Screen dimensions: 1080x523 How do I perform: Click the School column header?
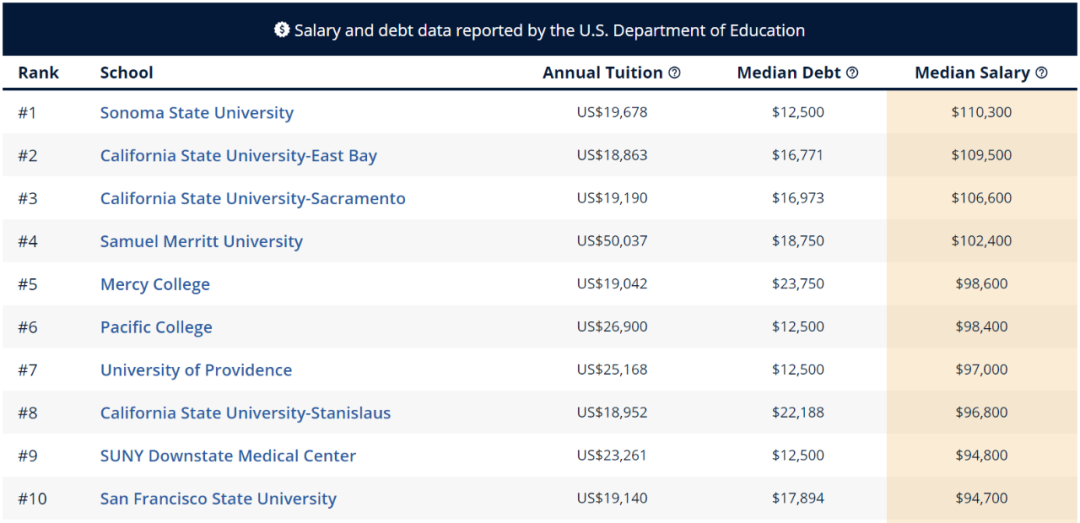127,73
